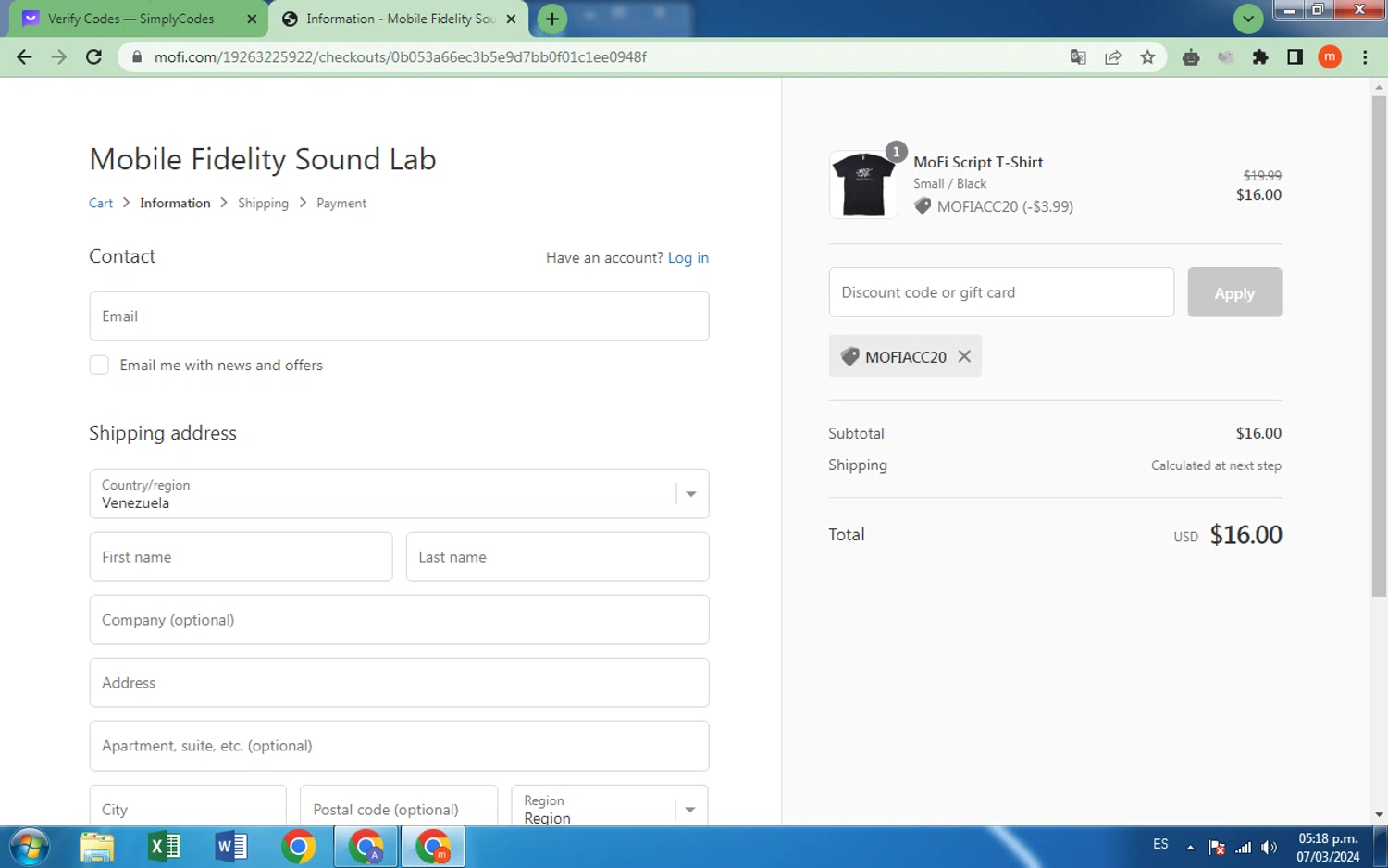
Task: Click the Apply discount button
Action: pyautogui.click(x=1234, y=292)
